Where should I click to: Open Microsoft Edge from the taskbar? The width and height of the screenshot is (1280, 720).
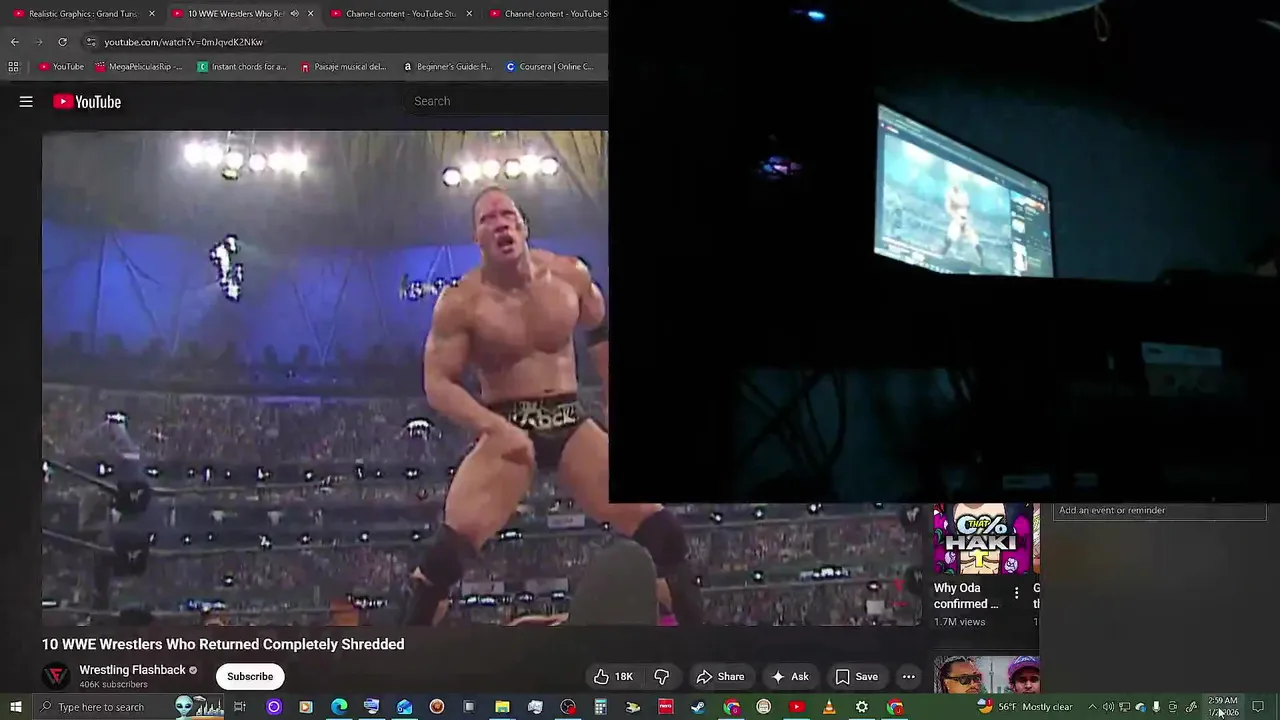[339, 707]
